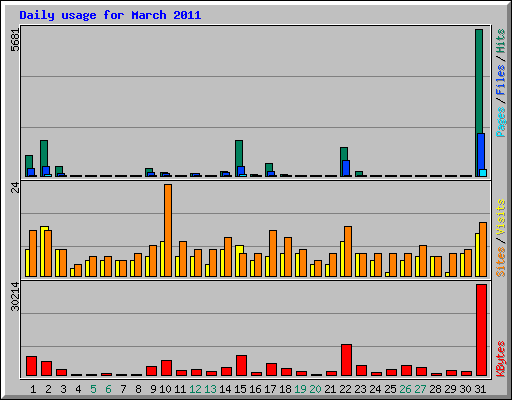Viewport: 512px width, 400px height.
Task: Click green weekend day 20 label
Action: 315,389
